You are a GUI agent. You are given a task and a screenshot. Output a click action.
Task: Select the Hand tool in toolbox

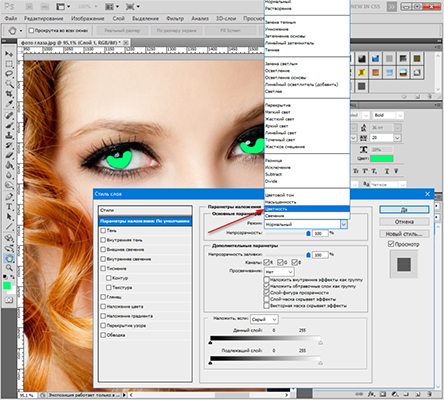point(9,258)
